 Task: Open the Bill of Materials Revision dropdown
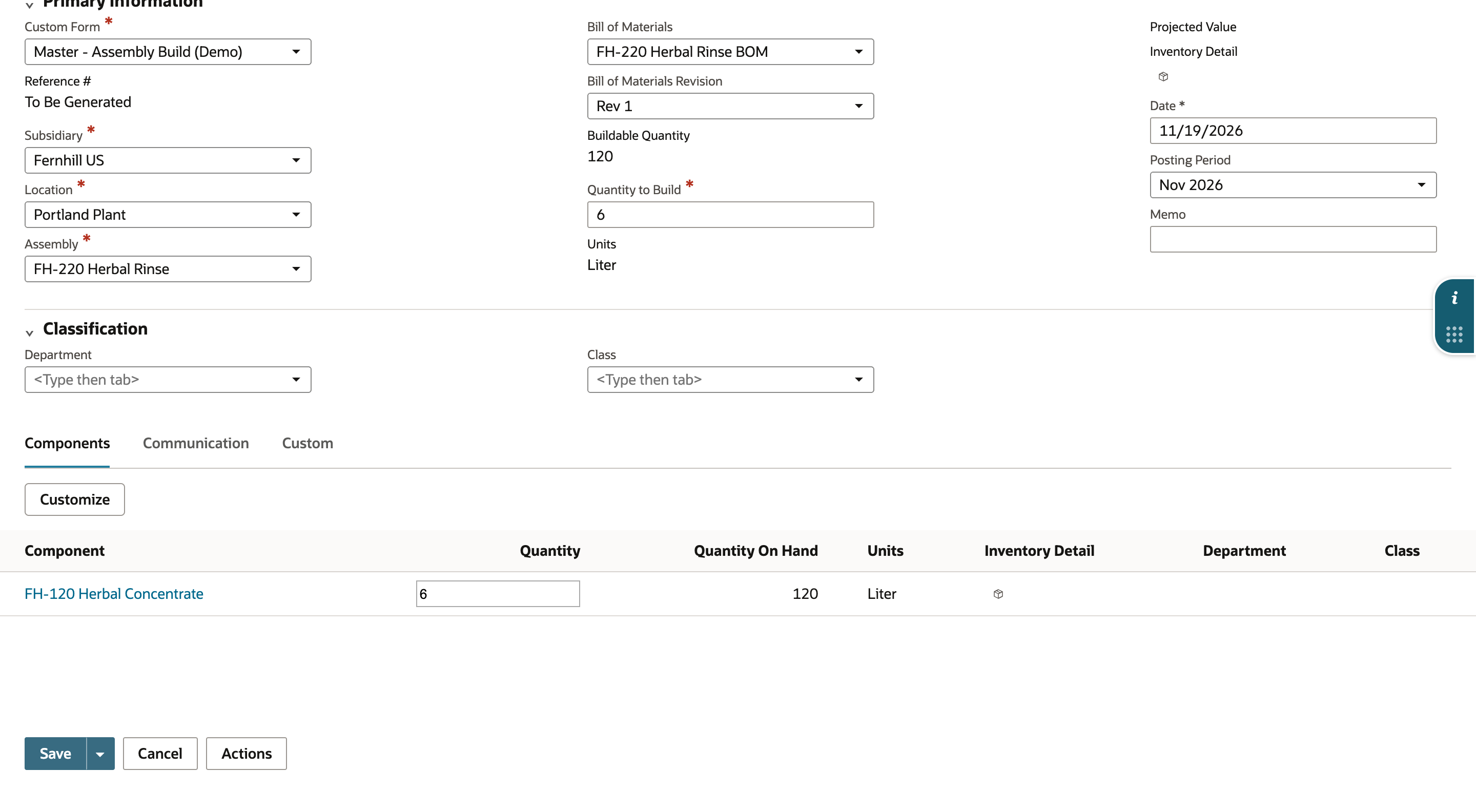point(730,106)
